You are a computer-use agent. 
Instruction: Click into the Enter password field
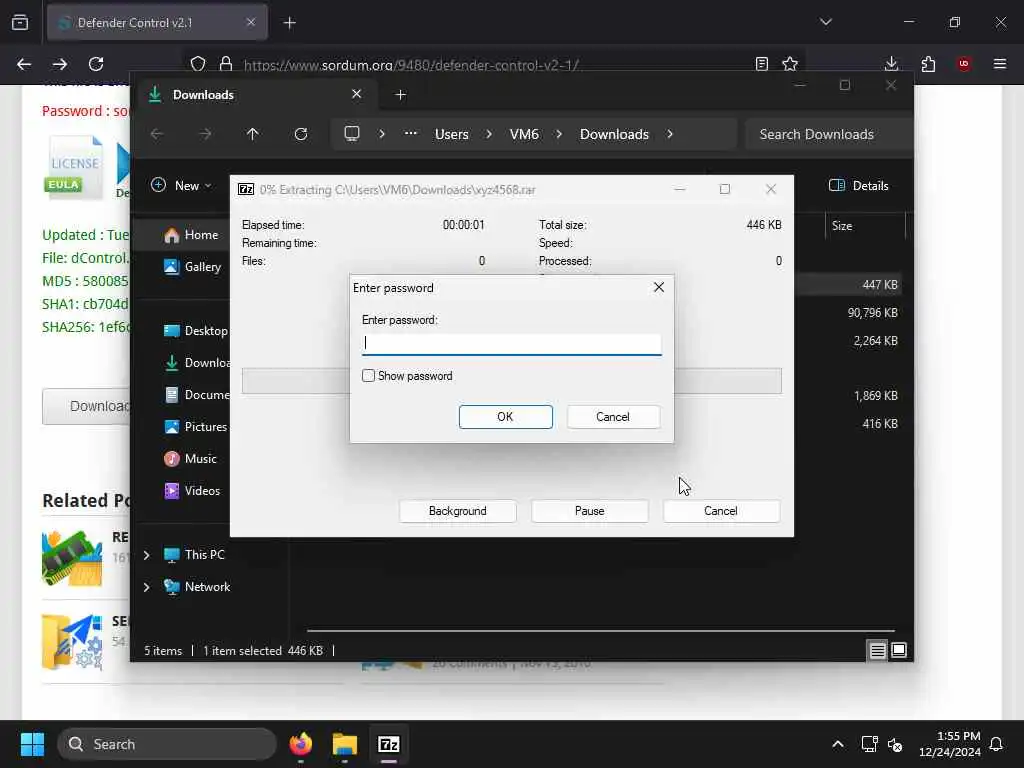(x=511, y=344)
